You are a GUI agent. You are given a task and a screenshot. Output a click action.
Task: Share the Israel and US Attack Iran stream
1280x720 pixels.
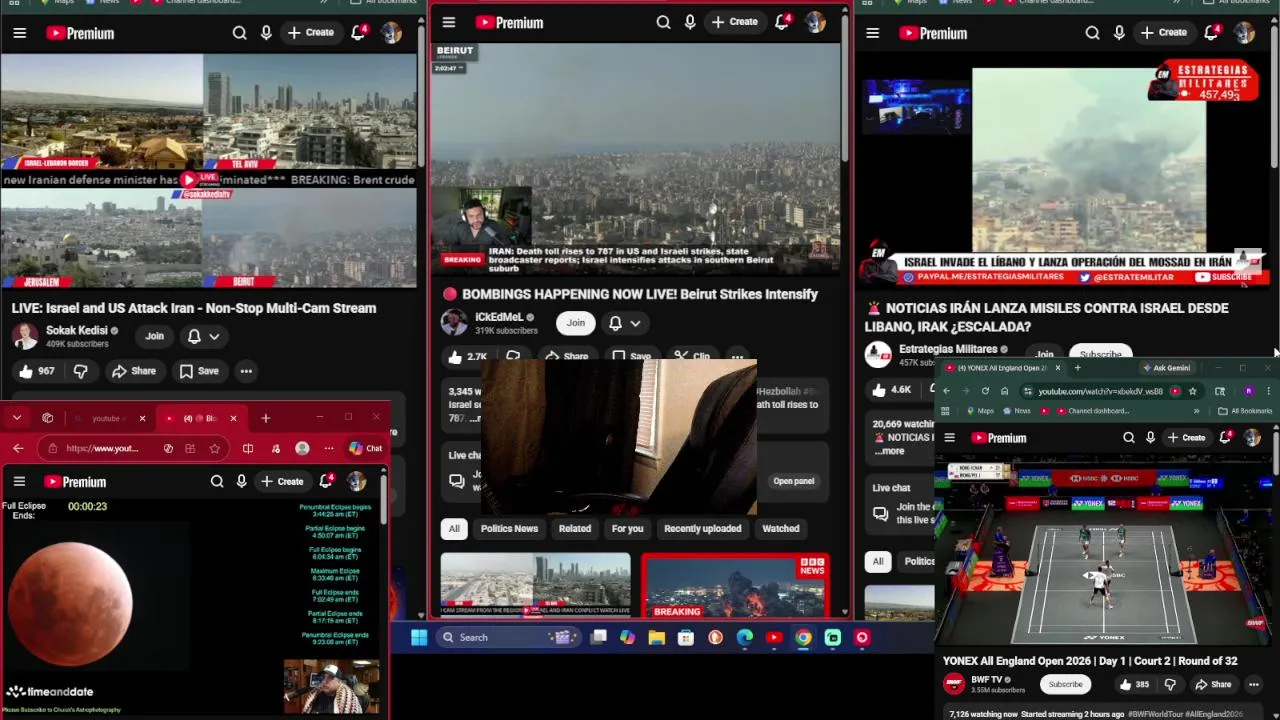point(134,371)
